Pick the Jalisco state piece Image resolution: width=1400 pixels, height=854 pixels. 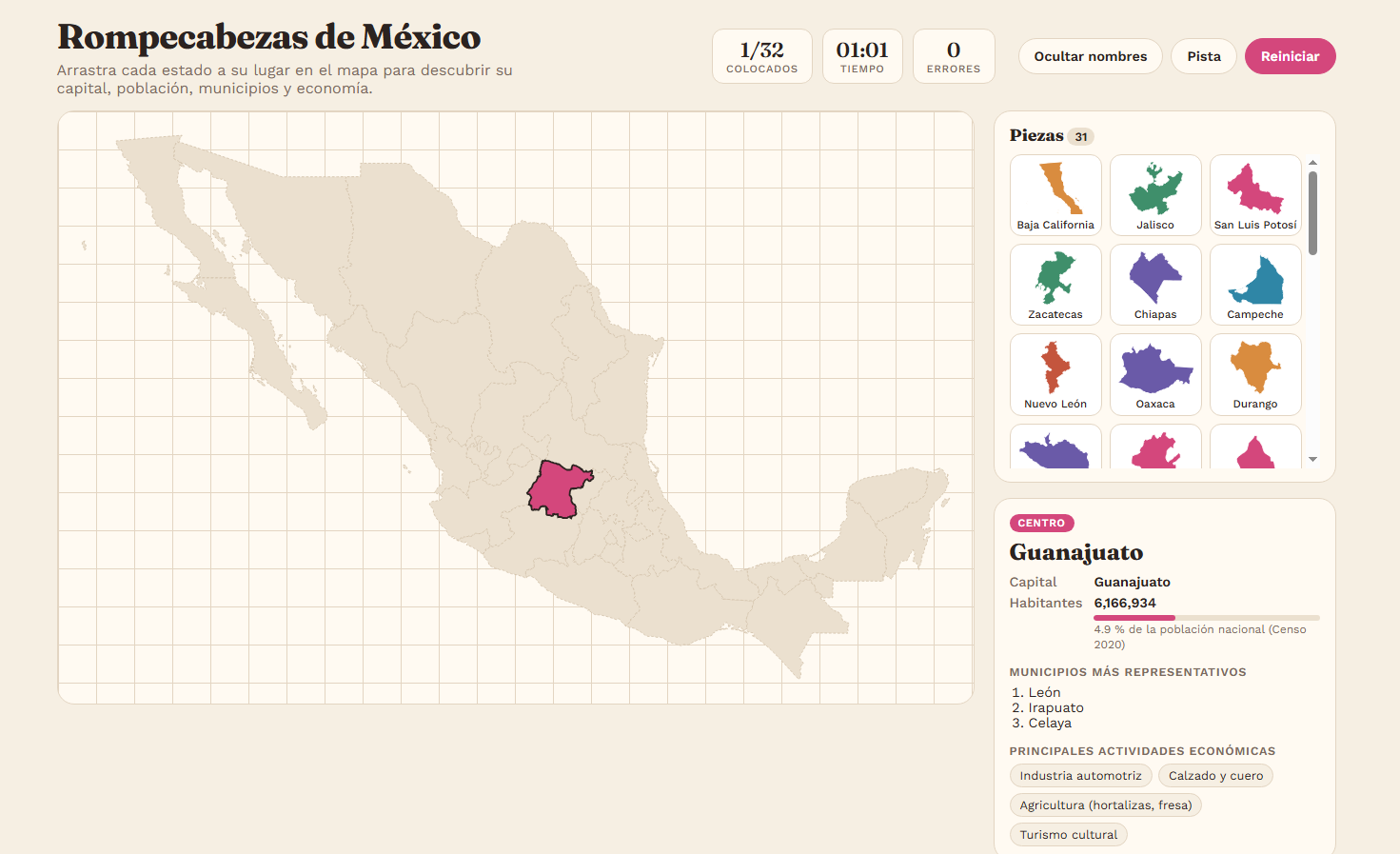[x=1155, y=195]
